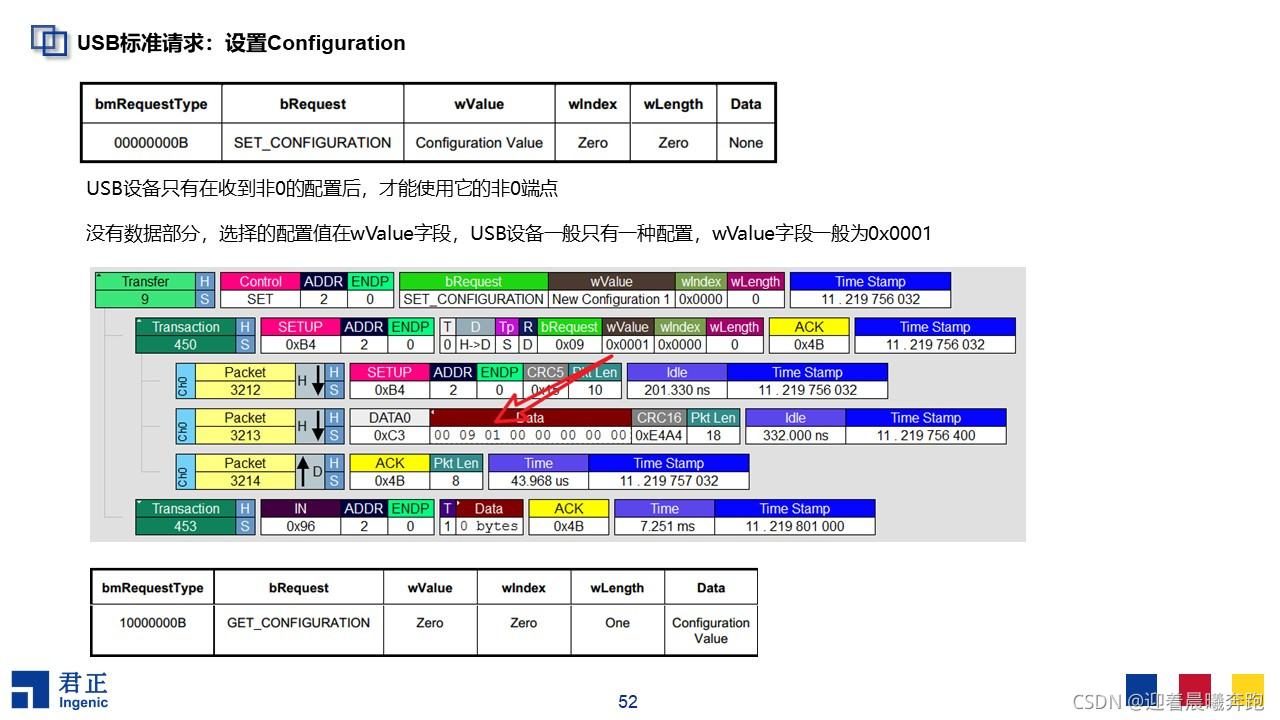Image resolution: width=1280 pixels, height=720 pixels.
Task: Click the GET_CONFIGURATION cell in the bottom table
Action: [x=299, y=629]
